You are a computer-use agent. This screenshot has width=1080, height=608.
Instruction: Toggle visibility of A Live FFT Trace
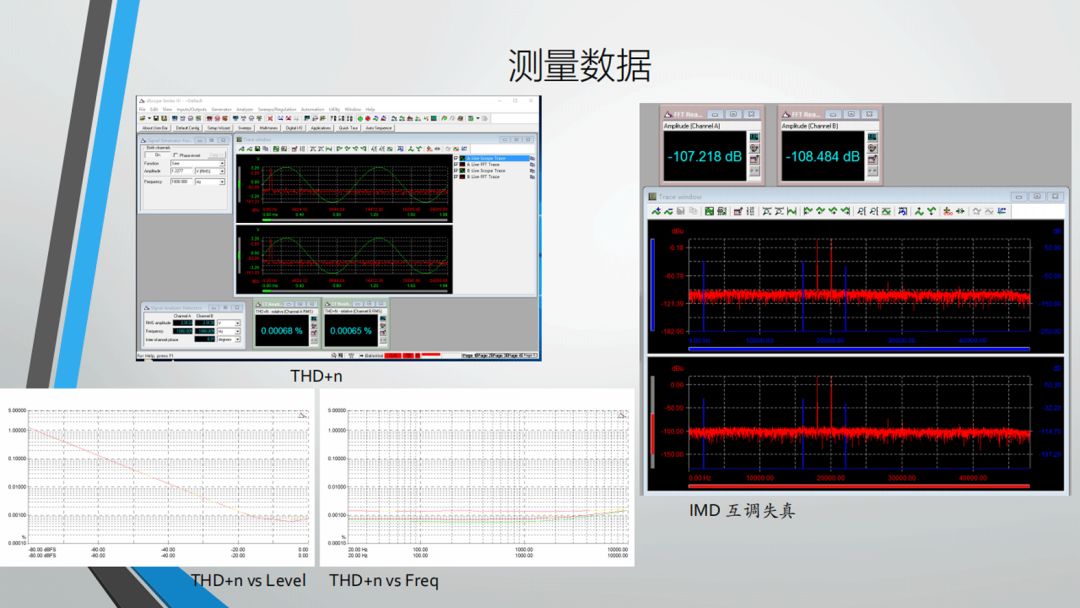point(457,165)
